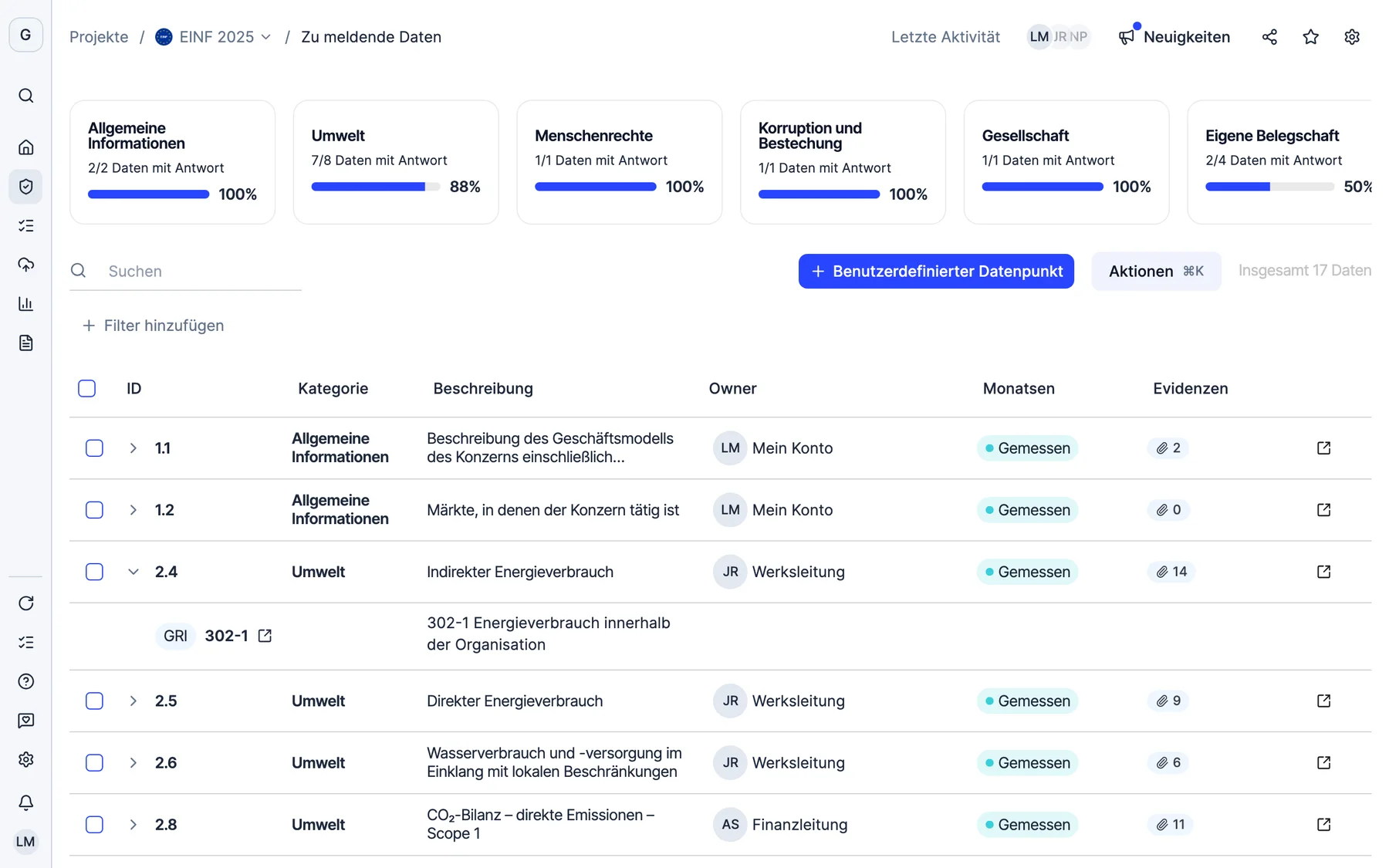Click Benutzerdefinierter Datenpunkt button

pos(936,271)
